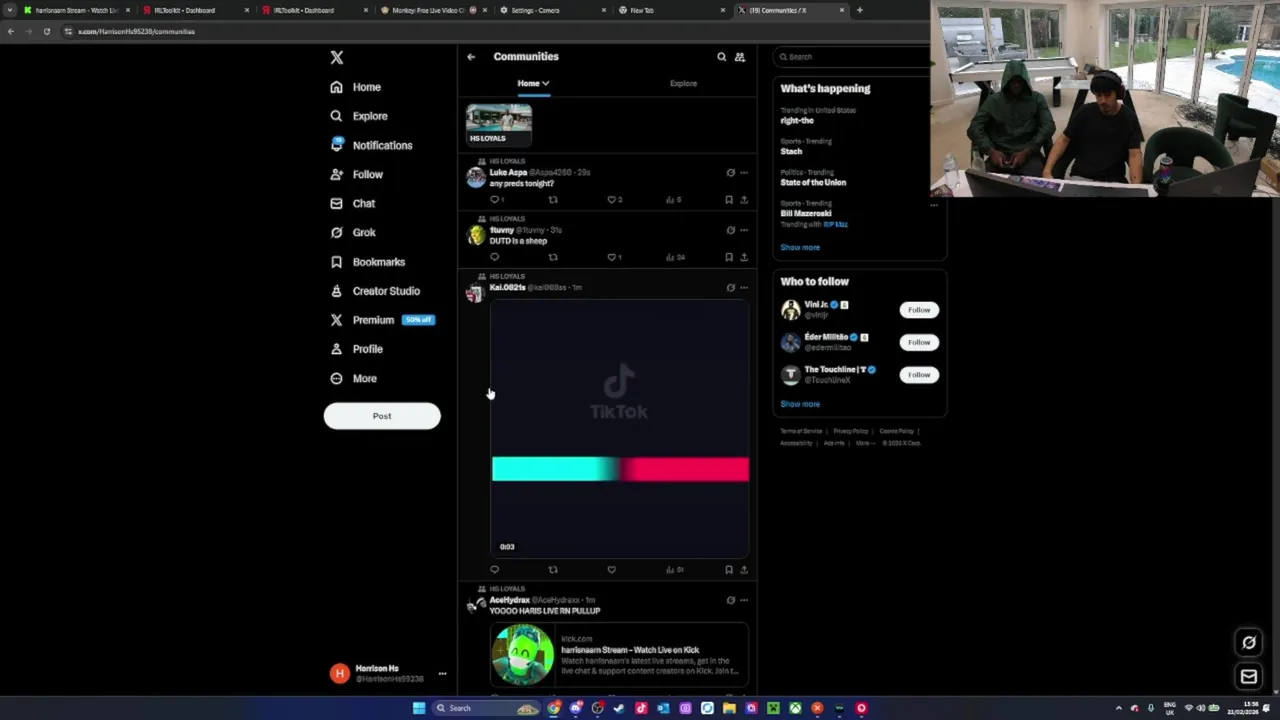Like Luke Aspa's post
Image resolution: width=1280 pixels, height=720 pixels.
pos(612,199)
